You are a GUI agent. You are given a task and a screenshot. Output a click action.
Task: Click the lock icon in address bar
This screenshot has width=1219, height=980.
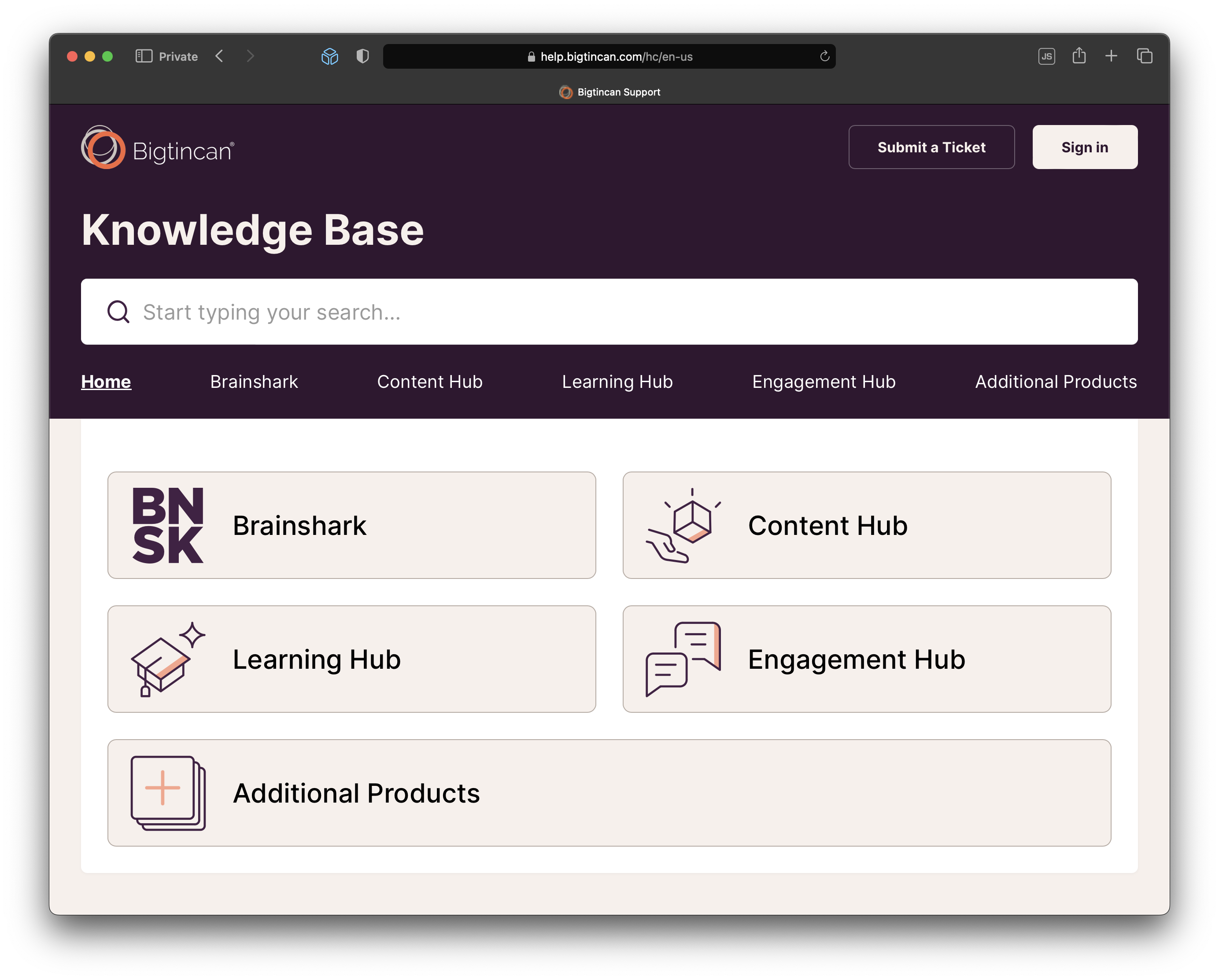pos(531,56)
